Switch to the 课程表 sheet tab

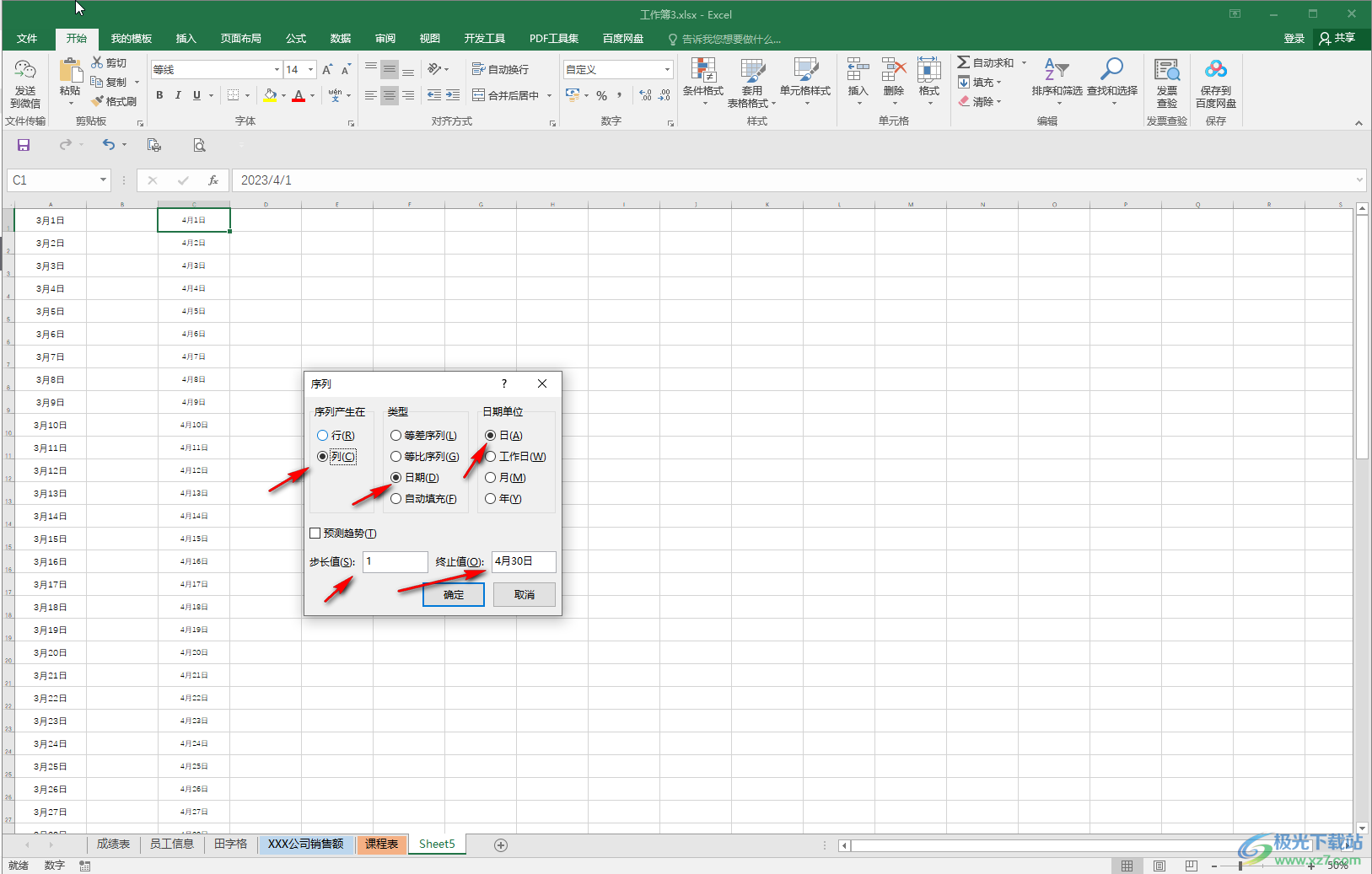(381, 844)
